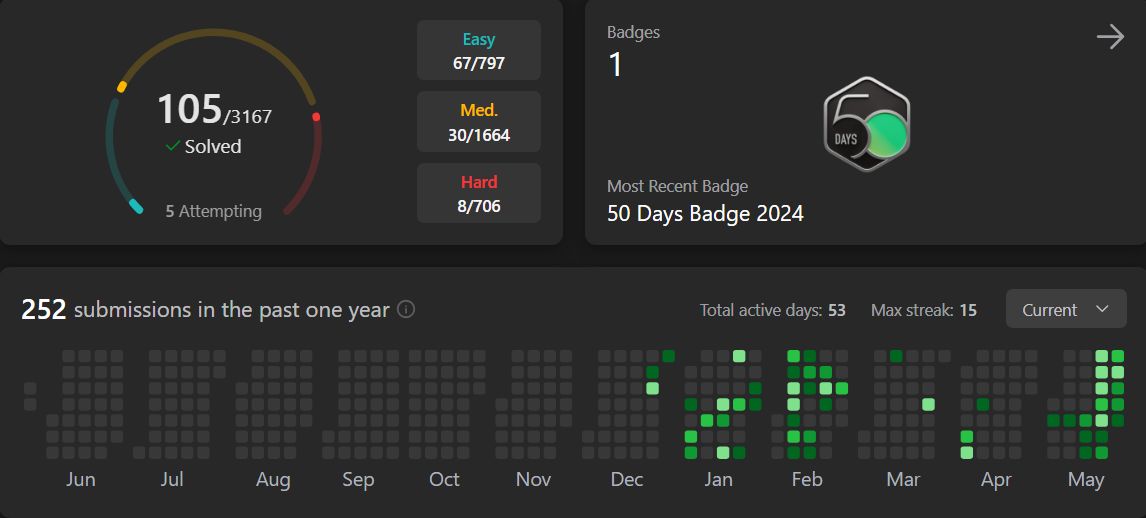Click the Feb label in heatmap
1146x518 pixels.
click(x=807, y=479)
